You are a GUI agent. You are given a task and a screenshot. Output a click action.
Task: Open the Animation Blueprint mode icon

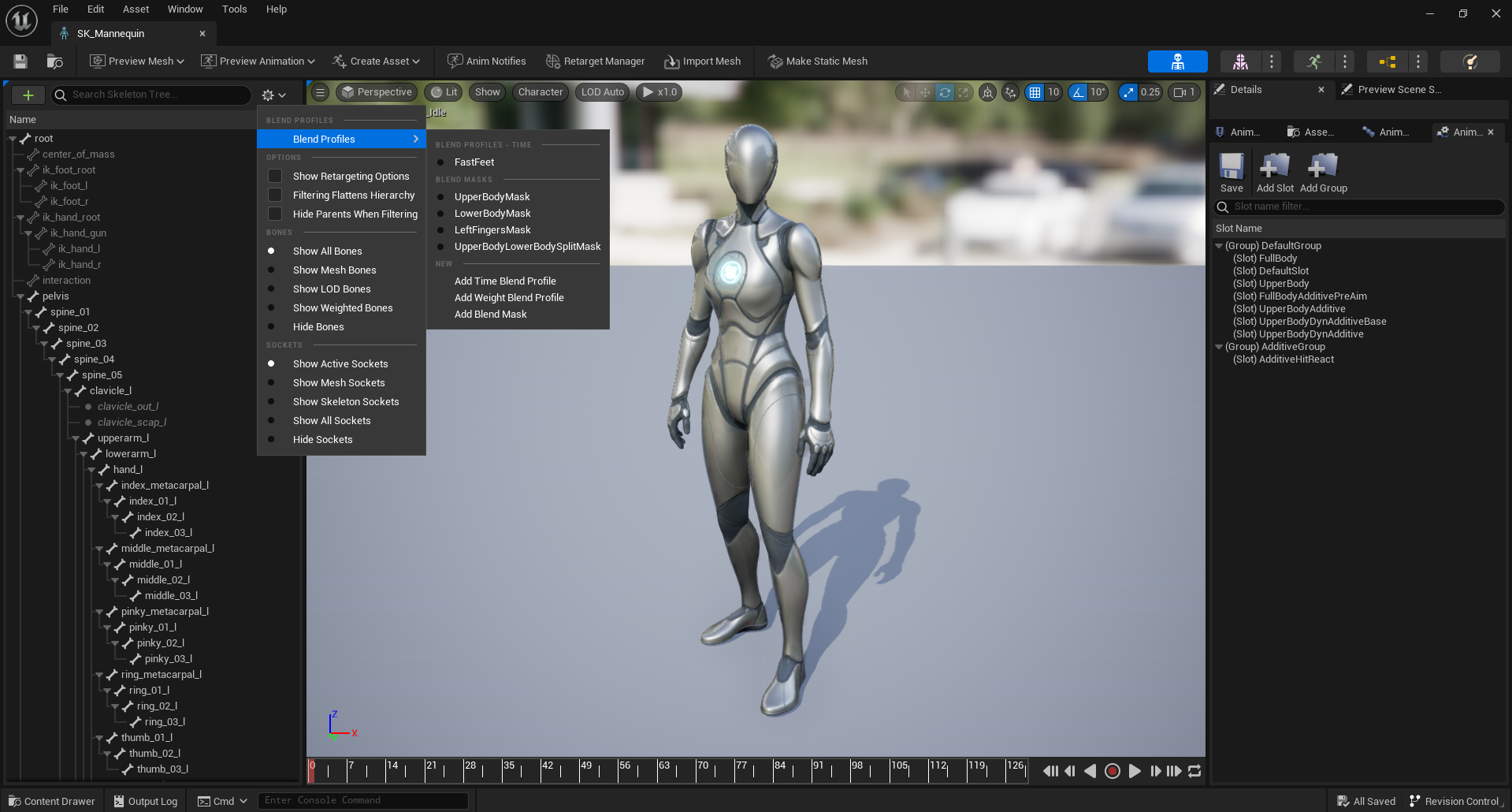coord(1388,61)
